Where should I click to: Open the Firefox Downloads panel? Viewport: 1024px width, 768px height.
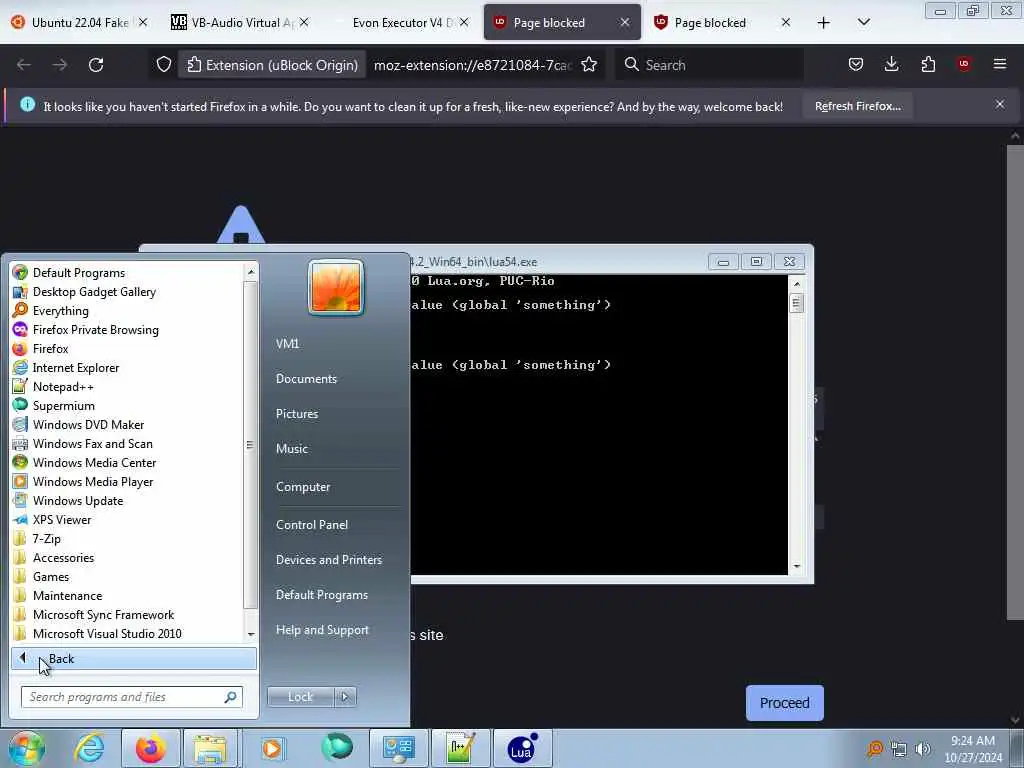click(891, 64)
